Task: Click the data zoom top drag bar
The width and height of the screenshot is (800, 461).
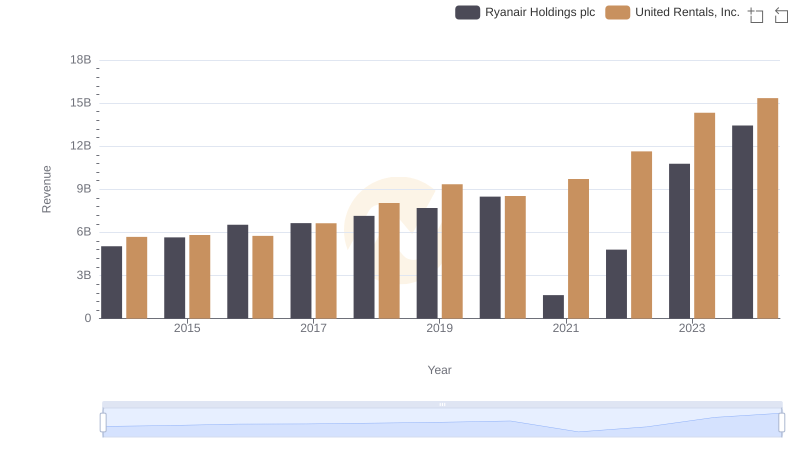Action: click(442, 404)
